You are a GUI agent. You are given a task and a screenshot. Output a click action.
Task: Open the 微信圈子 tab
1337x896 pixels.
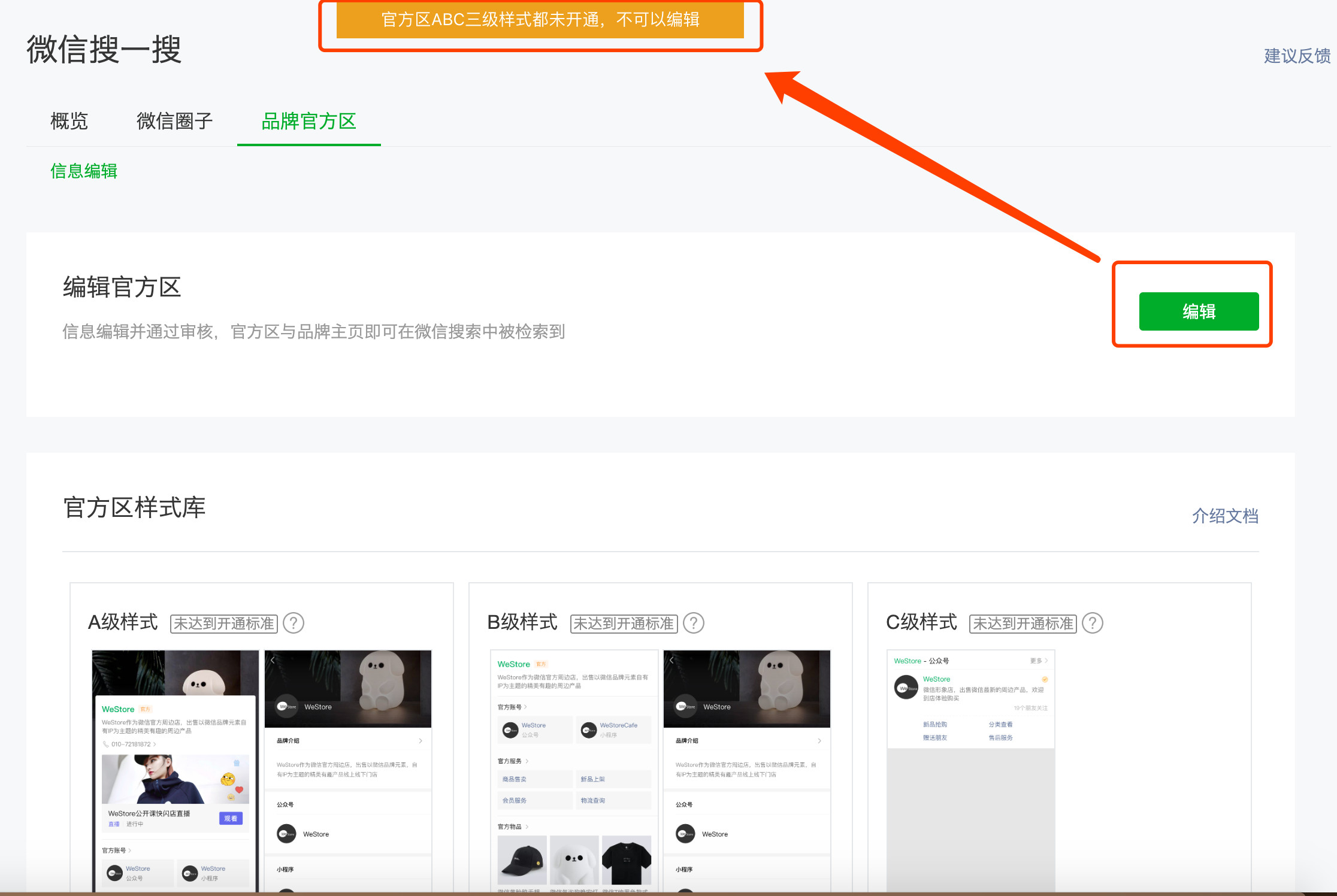click(x=174, y=121)
